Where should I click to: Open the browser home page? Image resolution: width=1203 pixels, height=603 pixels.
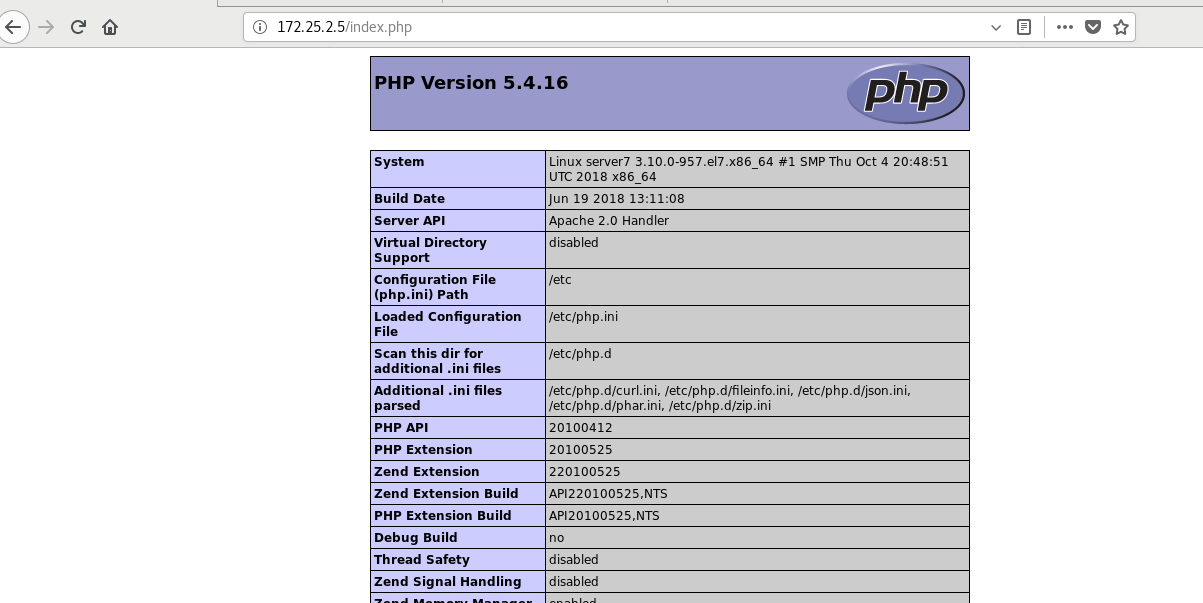110,27
